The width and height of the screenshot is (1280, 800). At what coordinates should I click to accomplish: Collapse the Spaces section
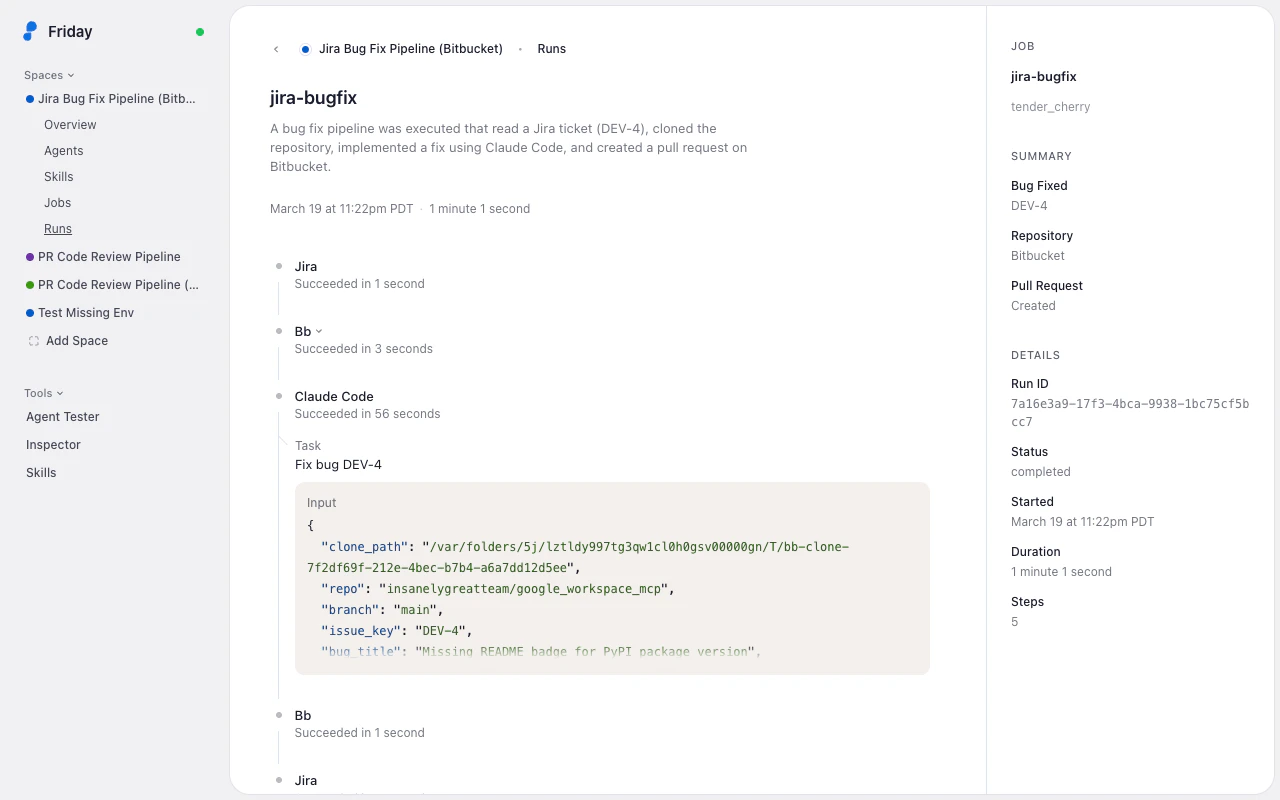pyautogui.click(x=49, y=75)
